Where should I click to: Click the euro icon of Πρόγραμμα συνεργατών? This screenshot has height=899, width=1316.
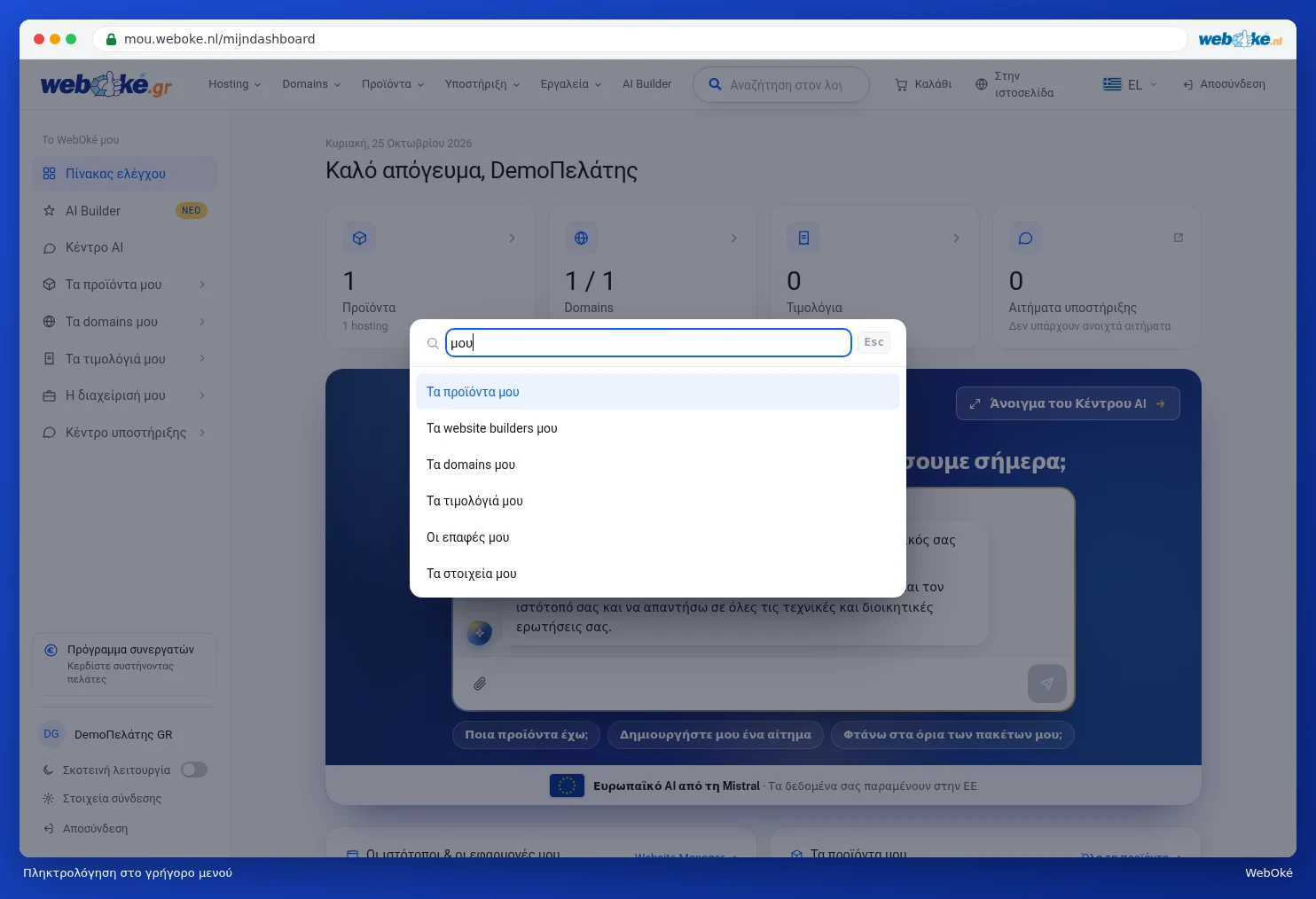click(51, 650)
